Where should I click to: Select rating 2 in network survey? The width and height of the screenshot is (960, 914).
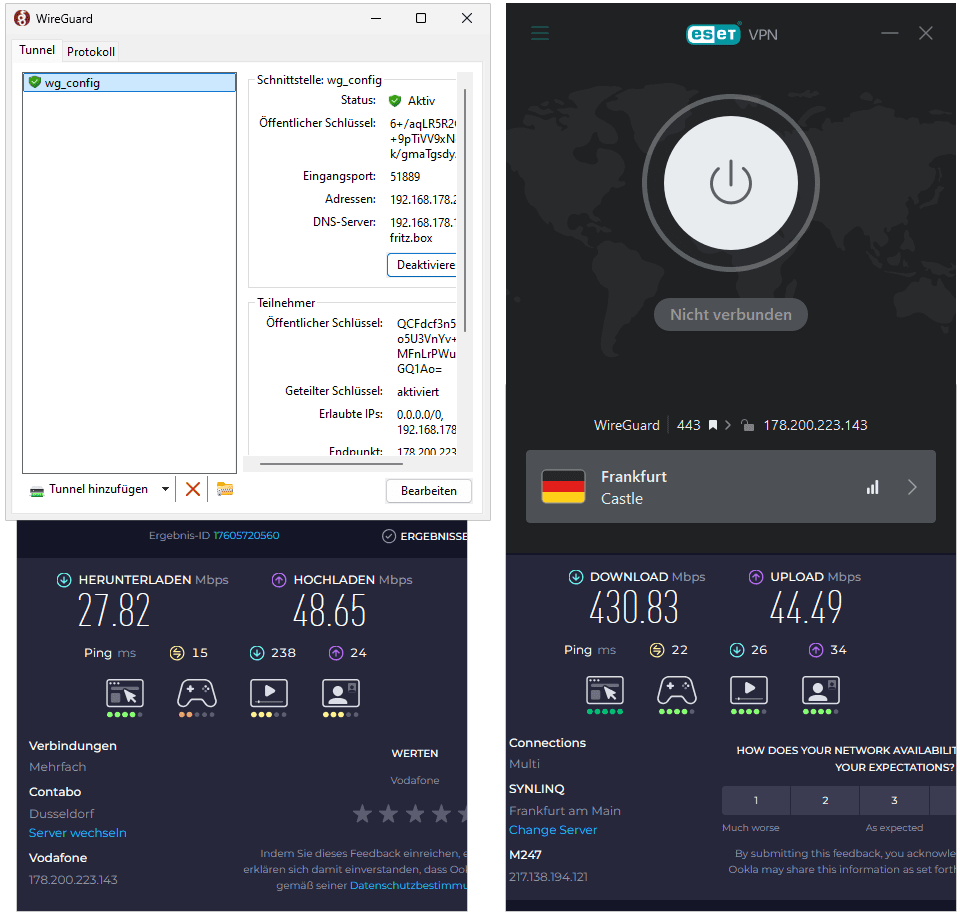click(825, 801)
